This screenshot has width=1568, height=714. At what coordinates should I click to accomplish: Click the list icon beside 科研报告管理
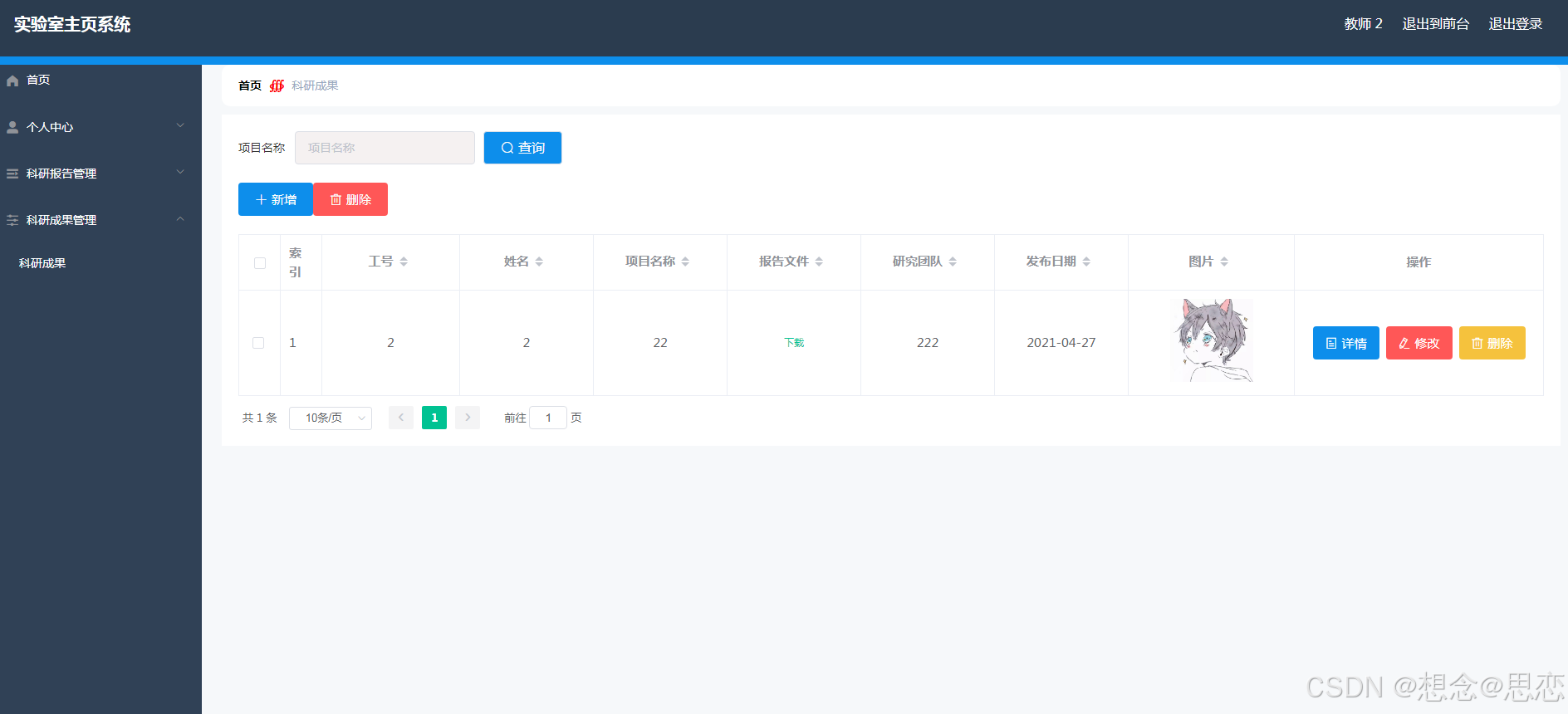(x=12, y=174)
